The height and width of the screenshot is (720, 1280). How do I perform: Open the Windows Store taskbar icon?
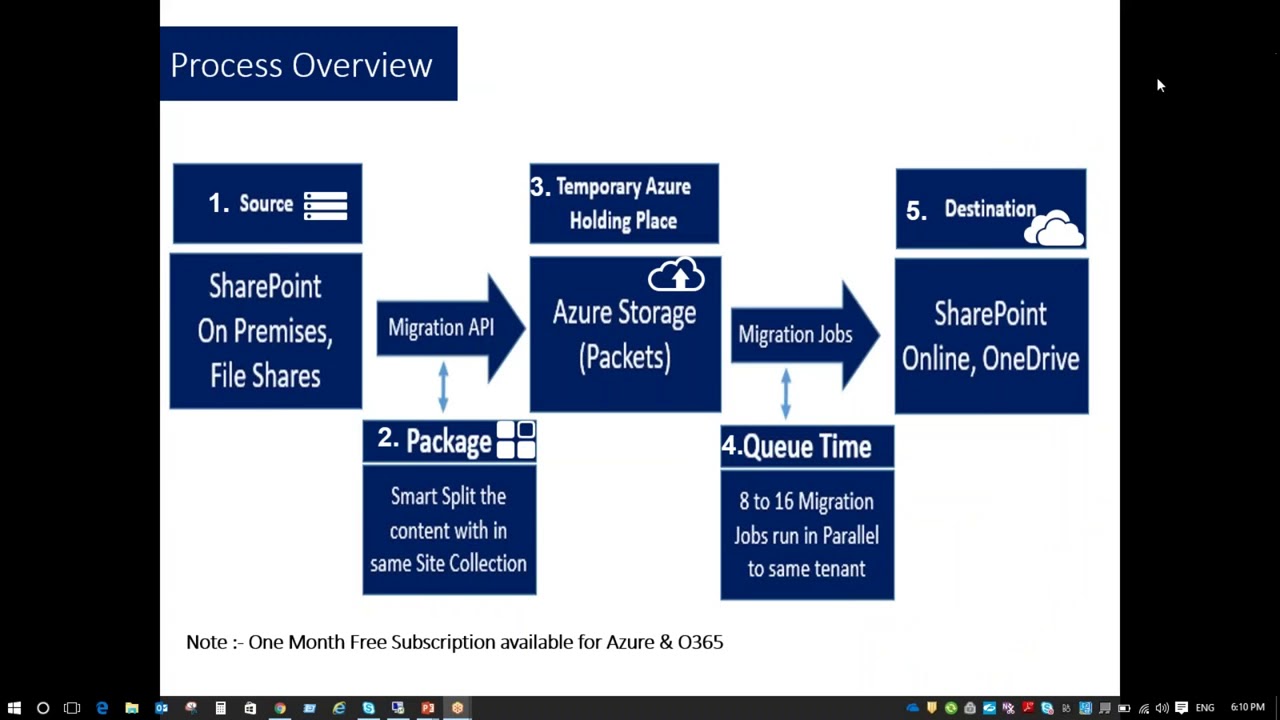click(x=250, y=708)
